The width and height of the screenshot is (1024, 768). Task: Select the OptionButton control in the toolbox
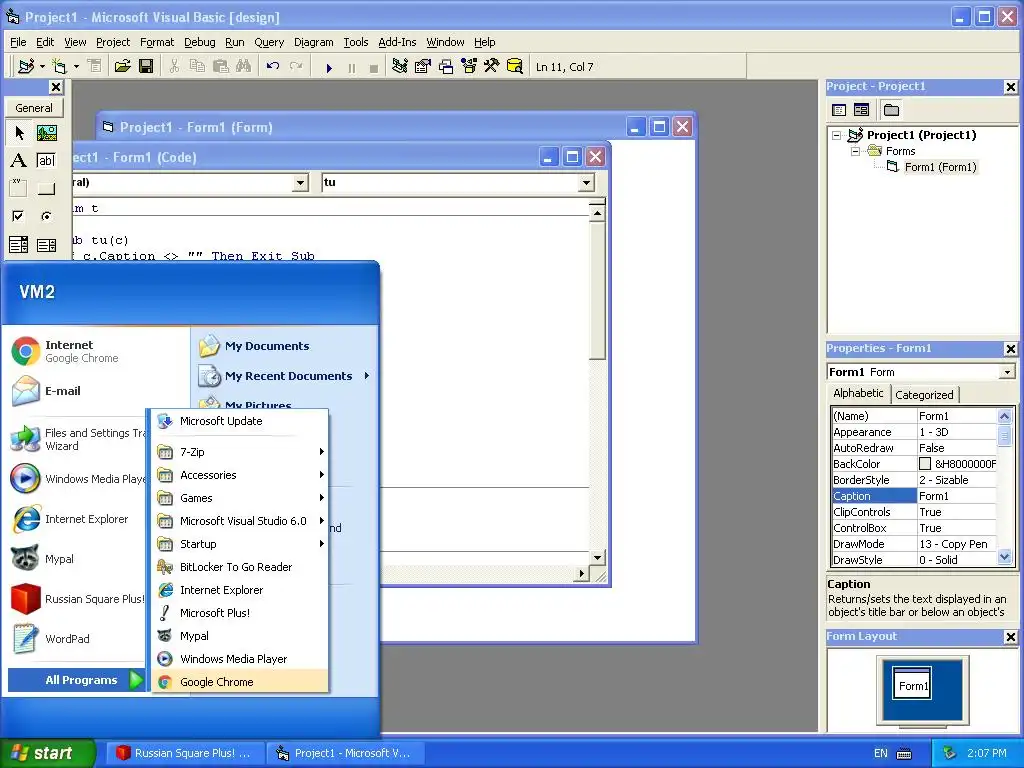point(46,216)
